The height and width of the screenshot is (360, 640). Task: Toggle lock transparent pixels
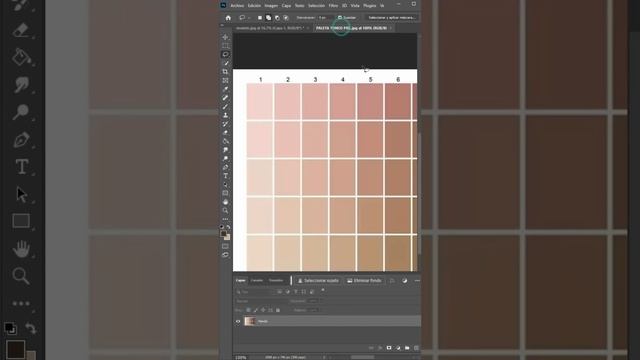[248, 310]
